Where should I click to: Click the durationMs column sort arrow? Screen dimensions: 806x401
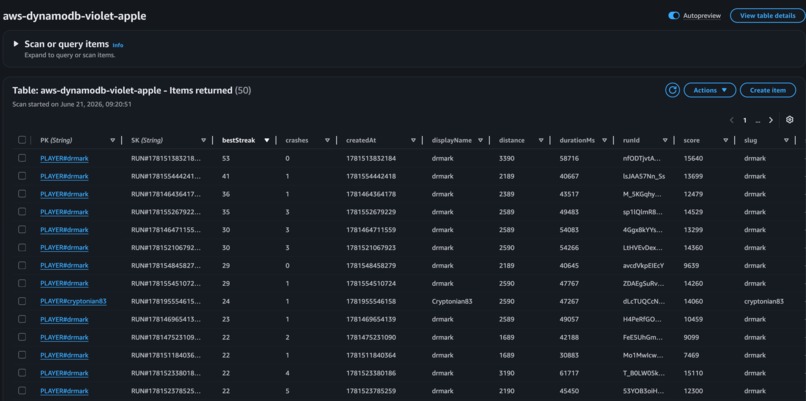(x=604, y=140)
